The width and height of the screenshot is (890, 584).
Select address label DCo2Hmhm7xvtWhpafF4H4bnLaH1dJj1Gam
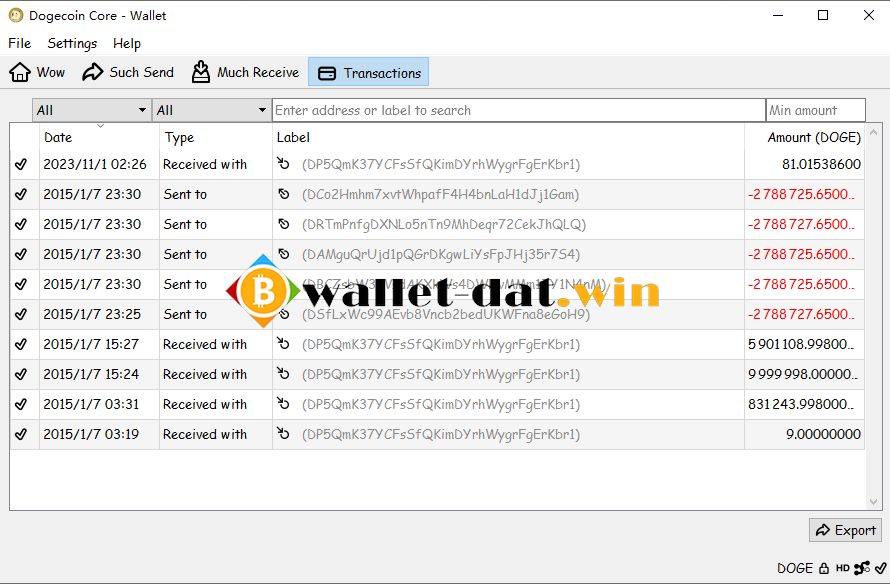click(440, 195)
